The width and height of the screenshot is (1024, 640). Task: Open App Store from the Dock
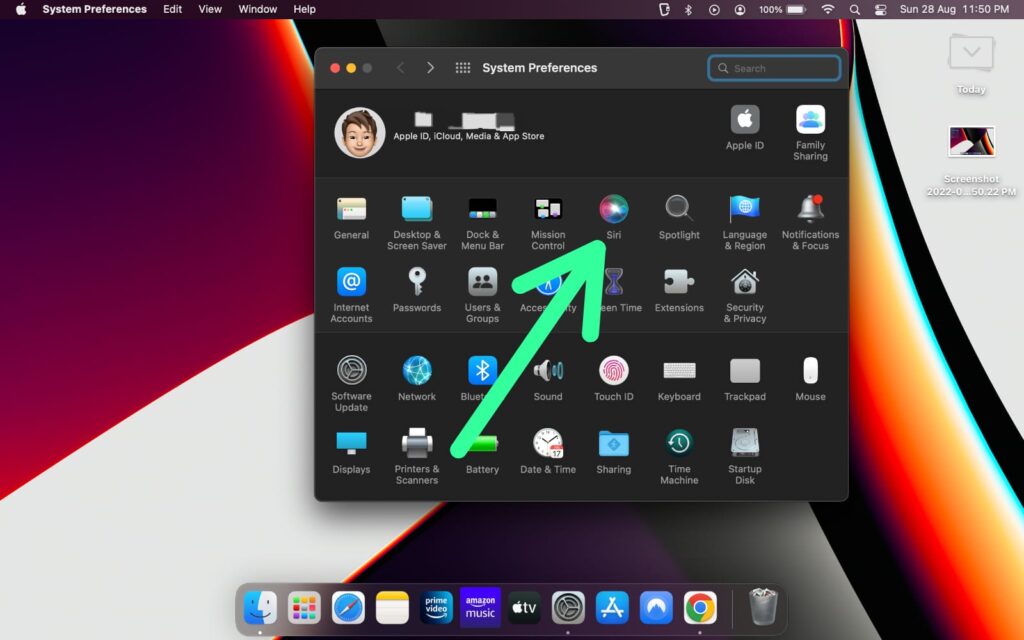(612, 608)
